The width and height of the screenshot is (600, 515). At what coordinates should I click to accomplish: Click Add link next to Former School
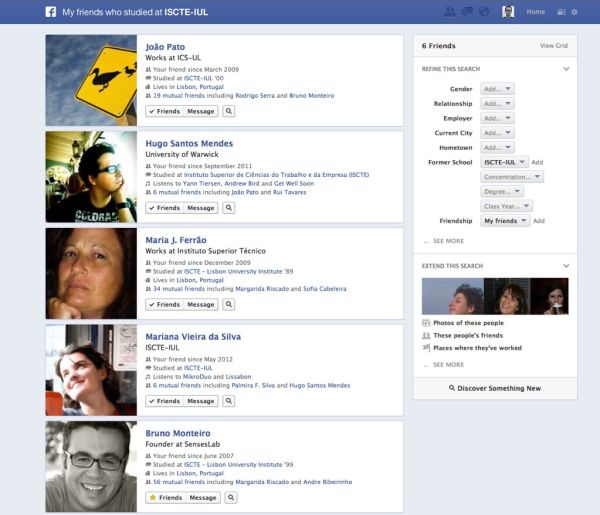(x=537, y=162)
